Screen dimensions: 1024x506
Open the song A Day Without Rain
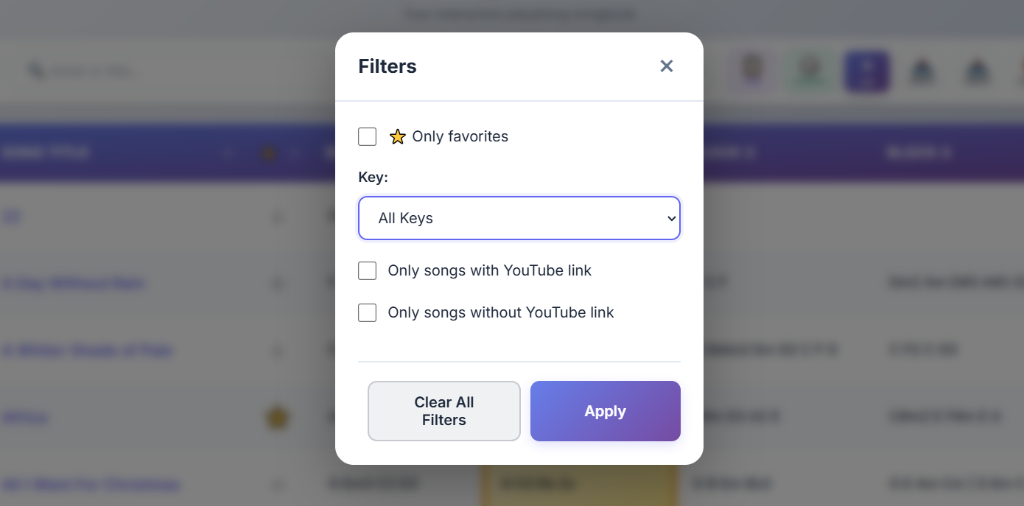coord(73,283)
